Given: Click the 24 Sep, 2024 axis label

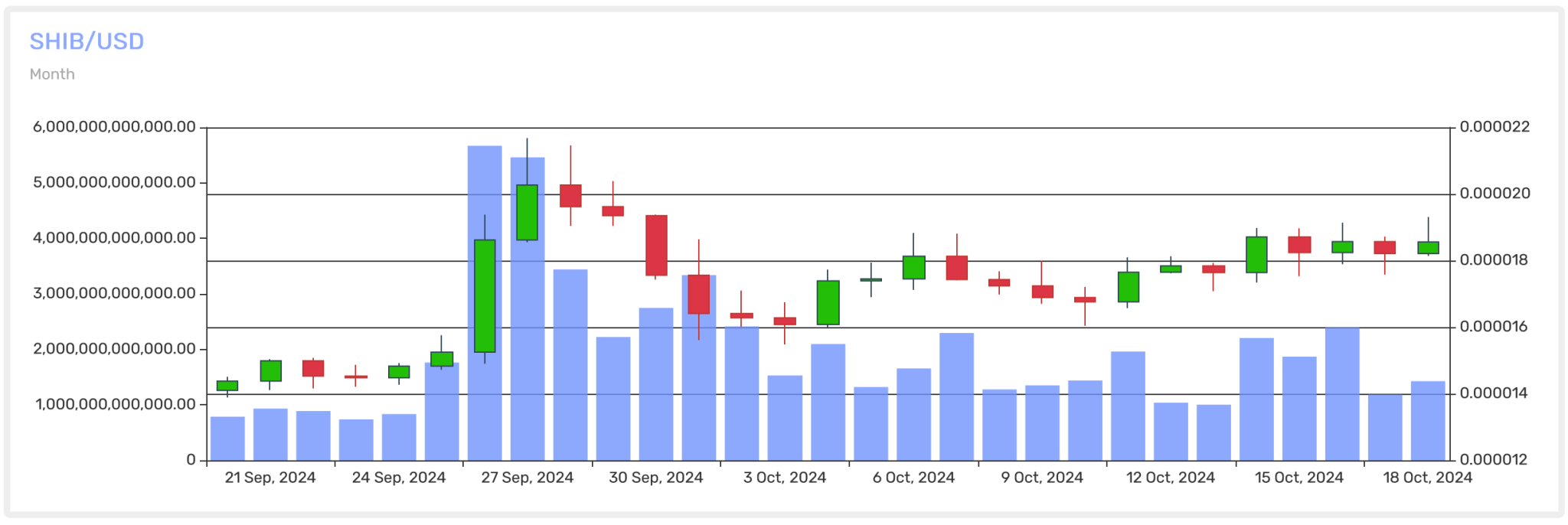Looking at the screenshot, I should click(399, 478).
